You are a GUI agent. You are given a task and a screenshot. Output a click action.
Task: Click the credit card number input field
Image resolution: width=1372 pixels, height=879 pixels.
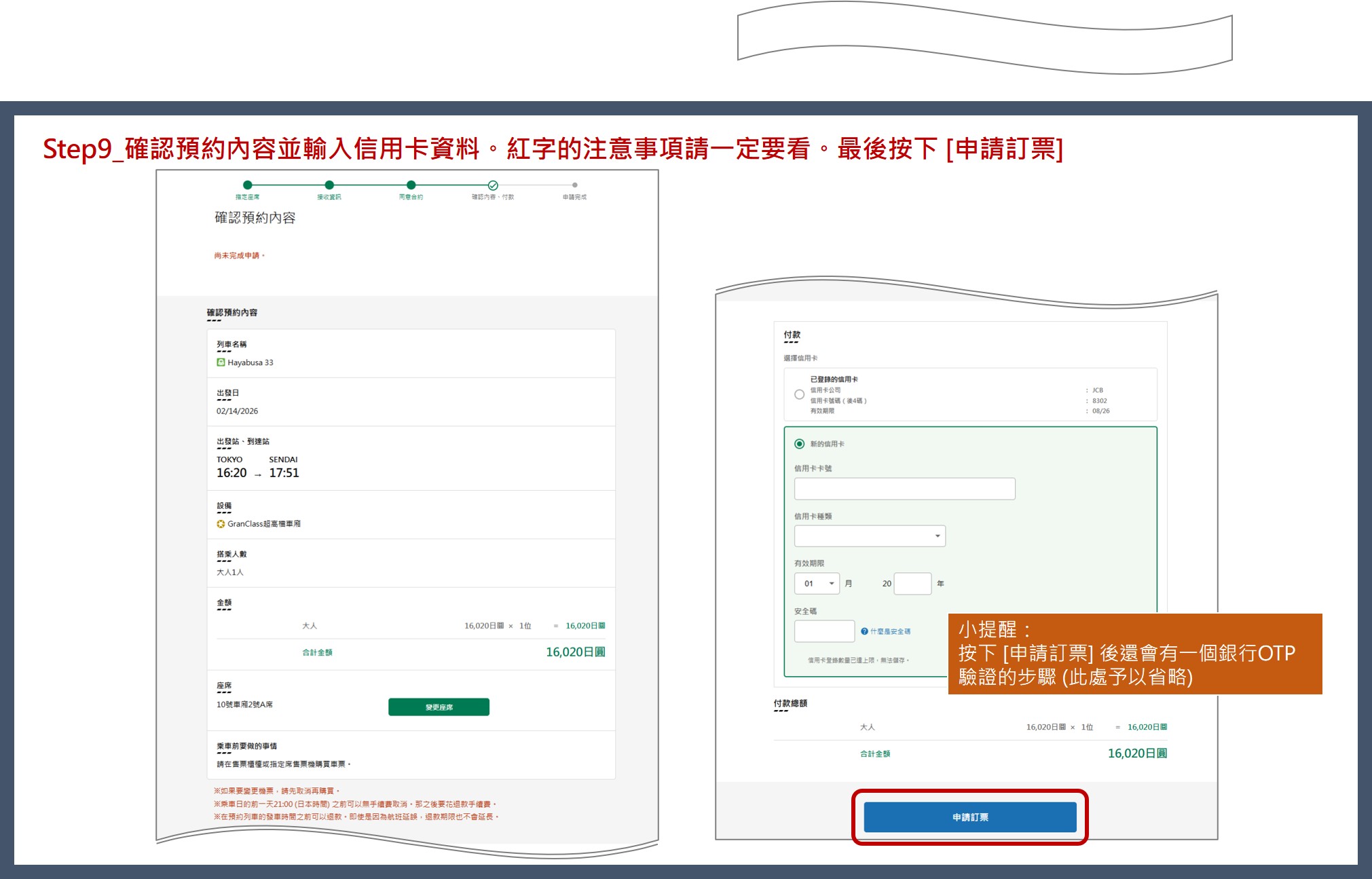[x=904, y=489]
